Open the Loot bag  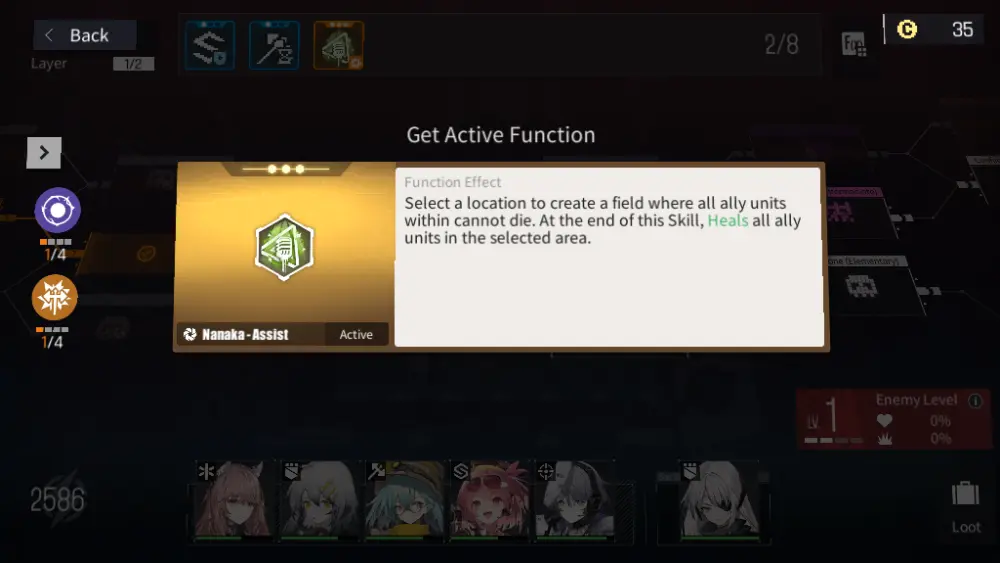tap(966, 507)
